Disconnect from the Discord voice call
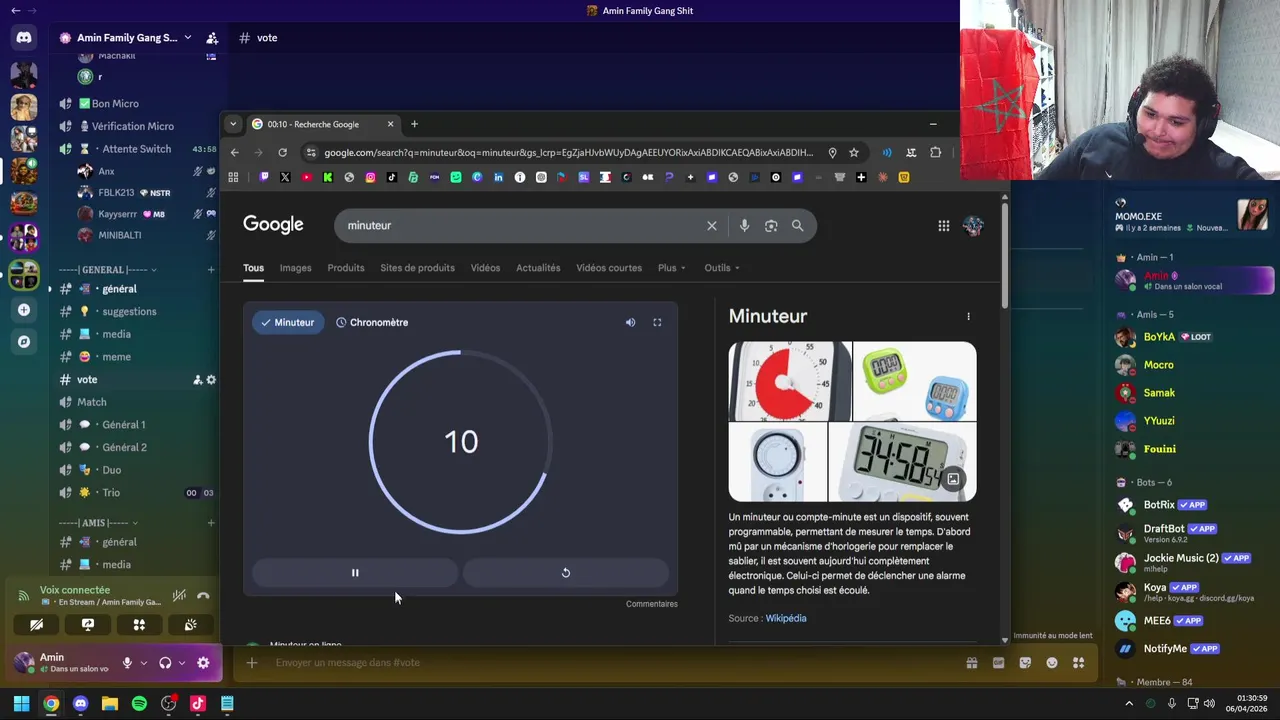This screenshot has width=1280, height=720. click(x=203, y=596)
